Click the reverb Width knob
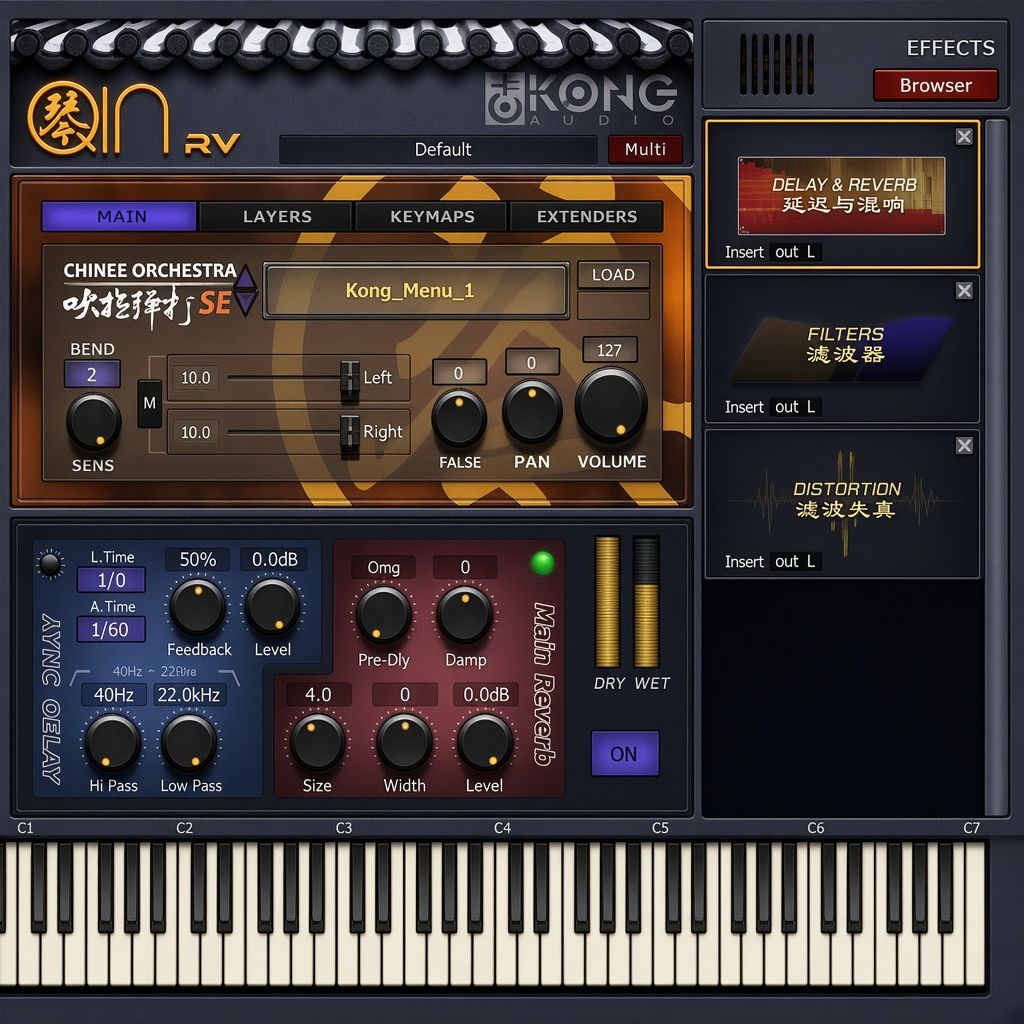 pos(404,743)
